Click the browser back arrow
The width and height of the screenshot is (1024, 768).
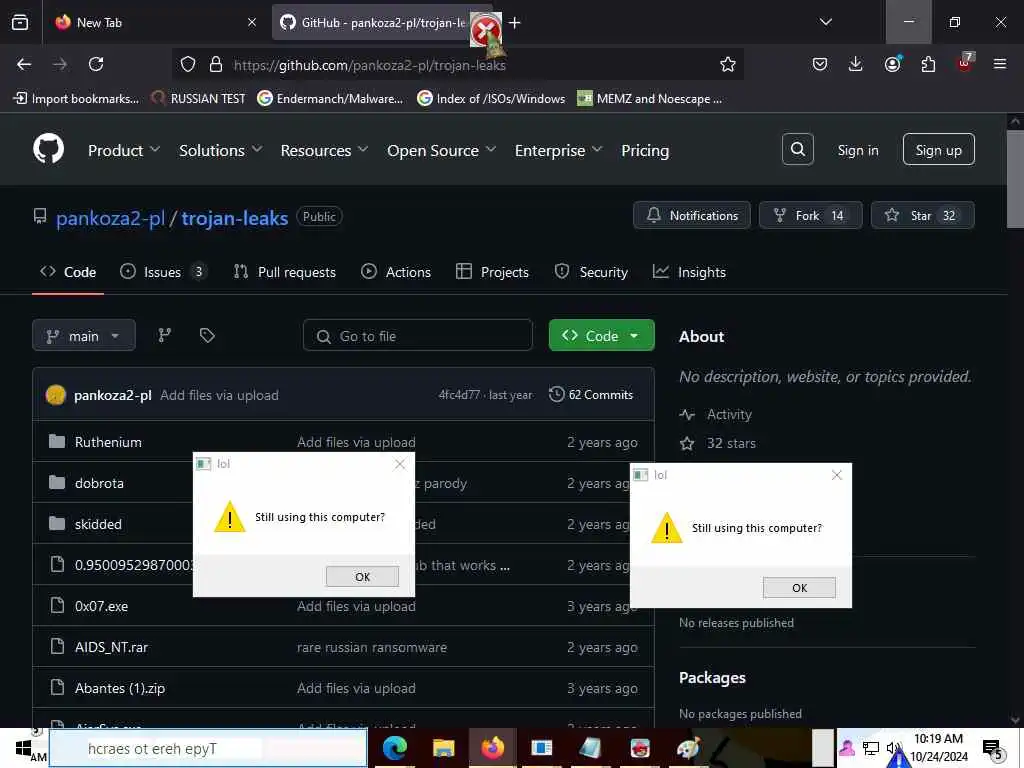[24, 64]
